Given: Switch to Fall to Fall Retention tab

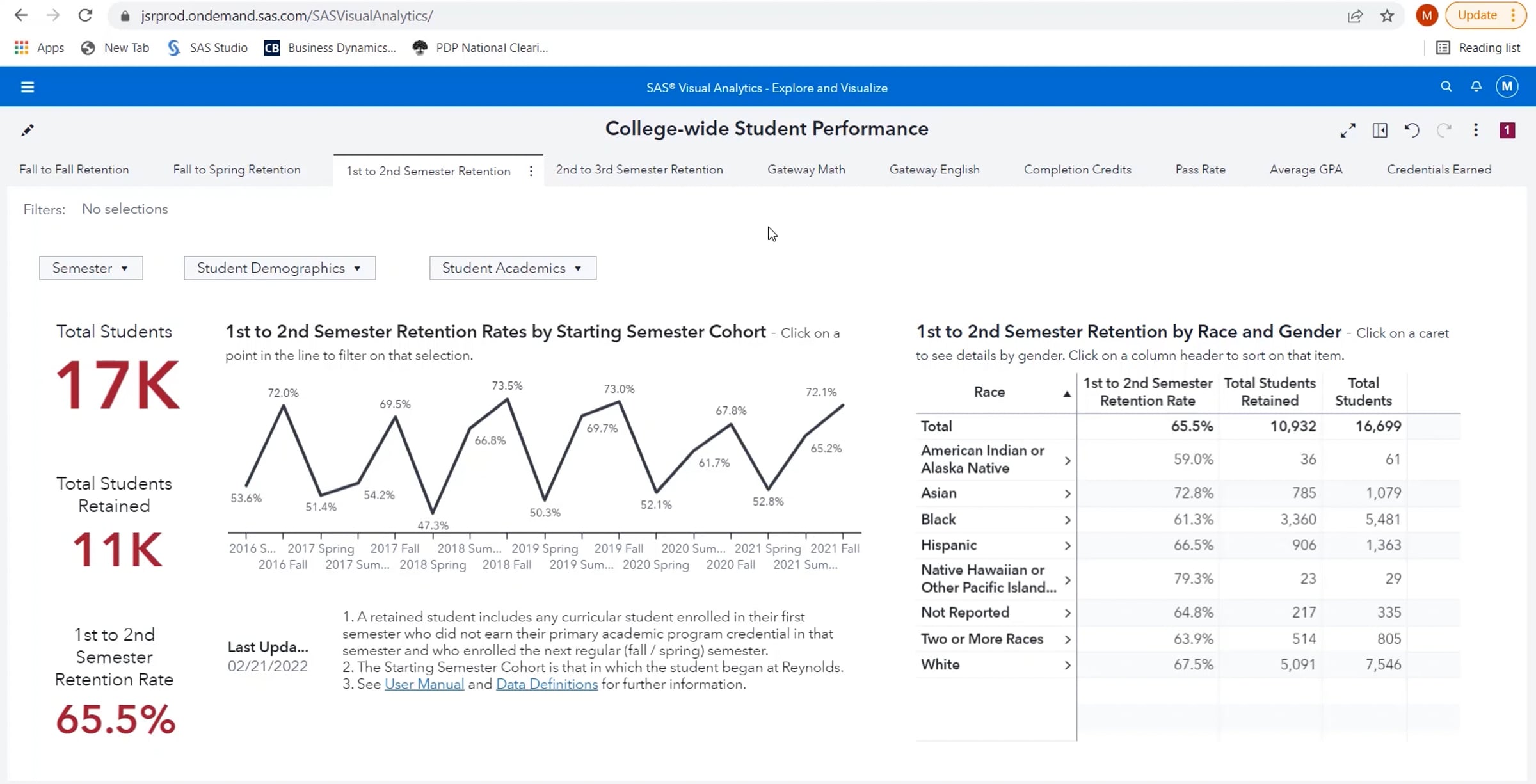Looking at the screenshot, I should pos(74,170).
